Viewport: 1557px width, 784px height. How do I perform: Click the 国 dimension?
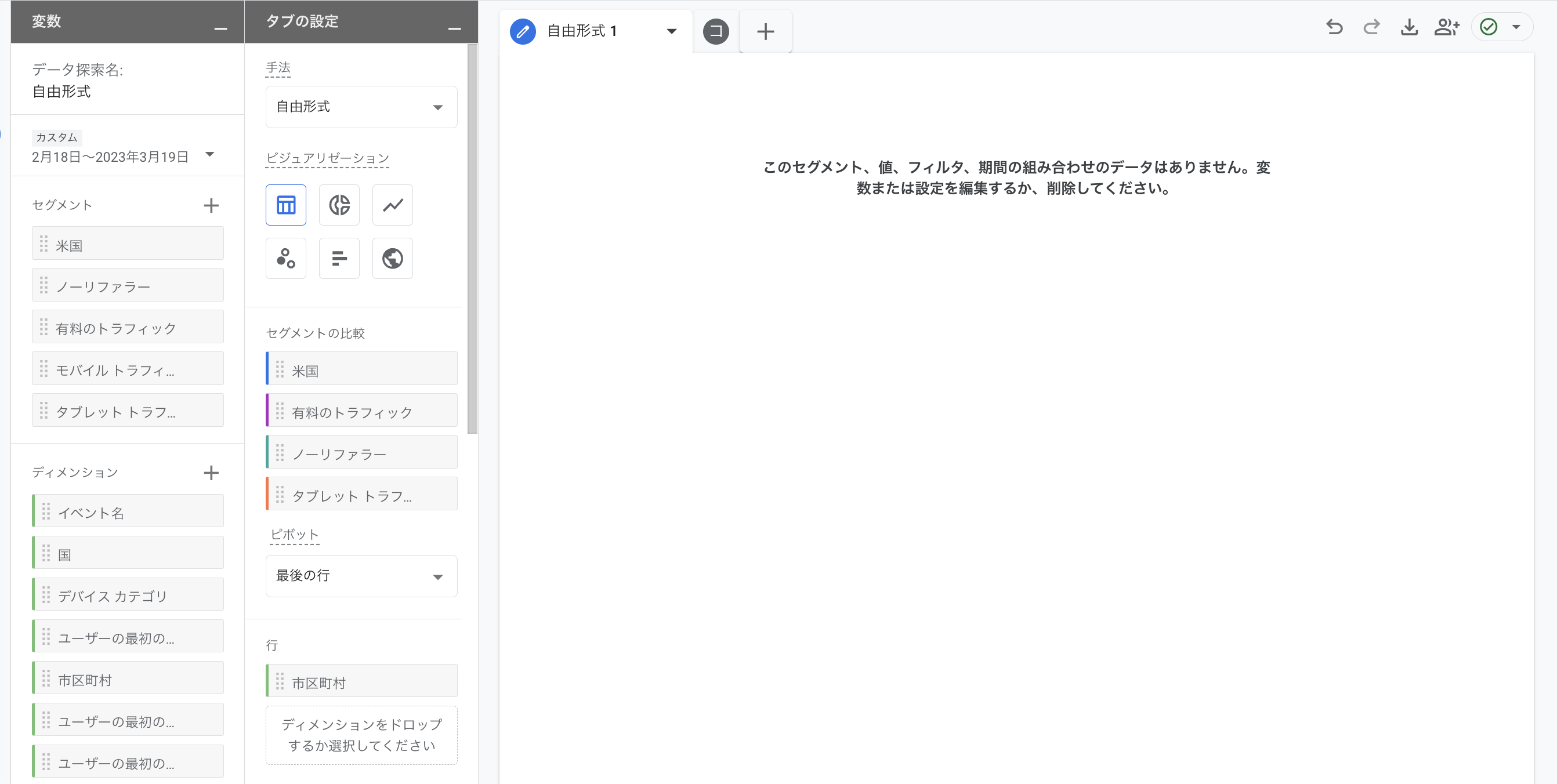(128, 553)
